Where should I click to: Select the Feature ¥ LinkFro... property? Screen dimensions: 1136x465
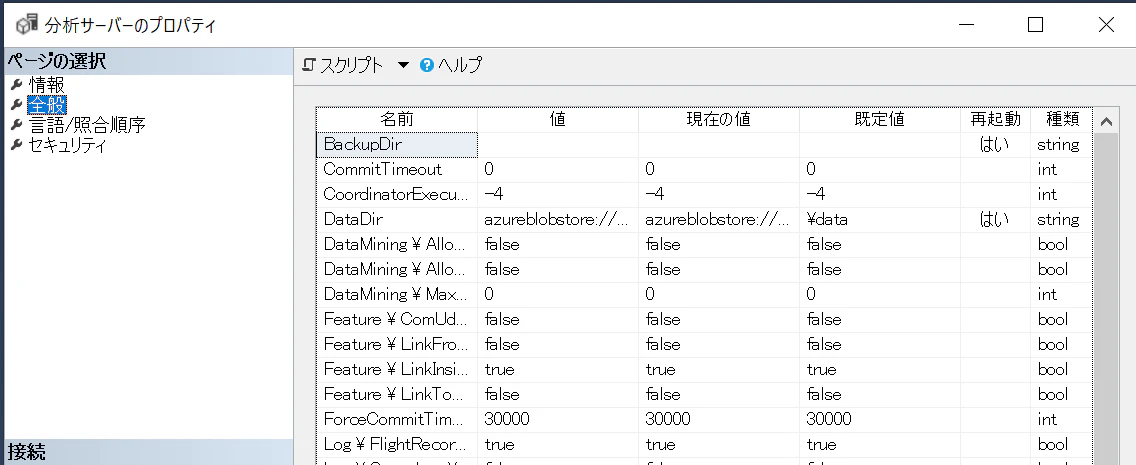click(x=397, y=344)
